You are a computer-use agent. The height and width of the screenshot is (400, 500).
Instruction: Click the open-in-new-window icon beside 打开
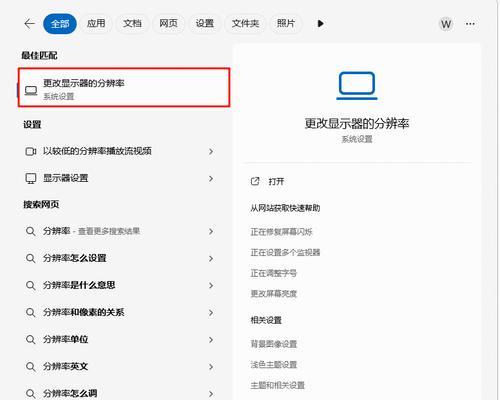point(255,181)
